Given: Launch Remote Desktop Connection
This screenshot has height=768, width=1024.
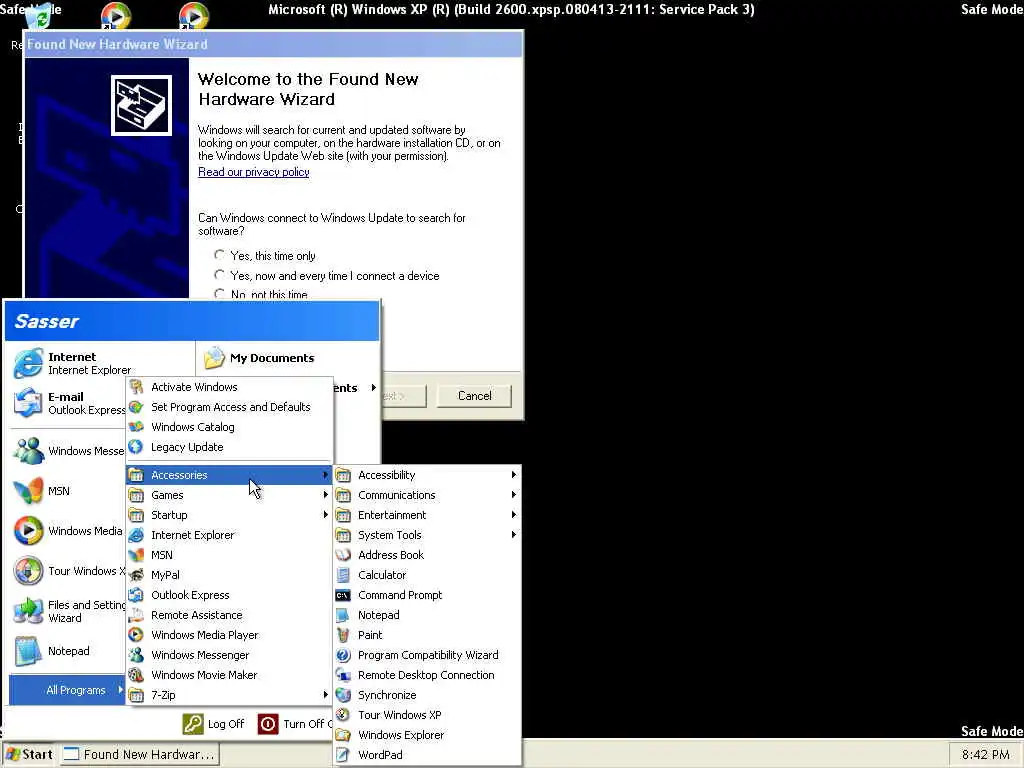Looking at the screenshot, I should [x=427, y=675].
